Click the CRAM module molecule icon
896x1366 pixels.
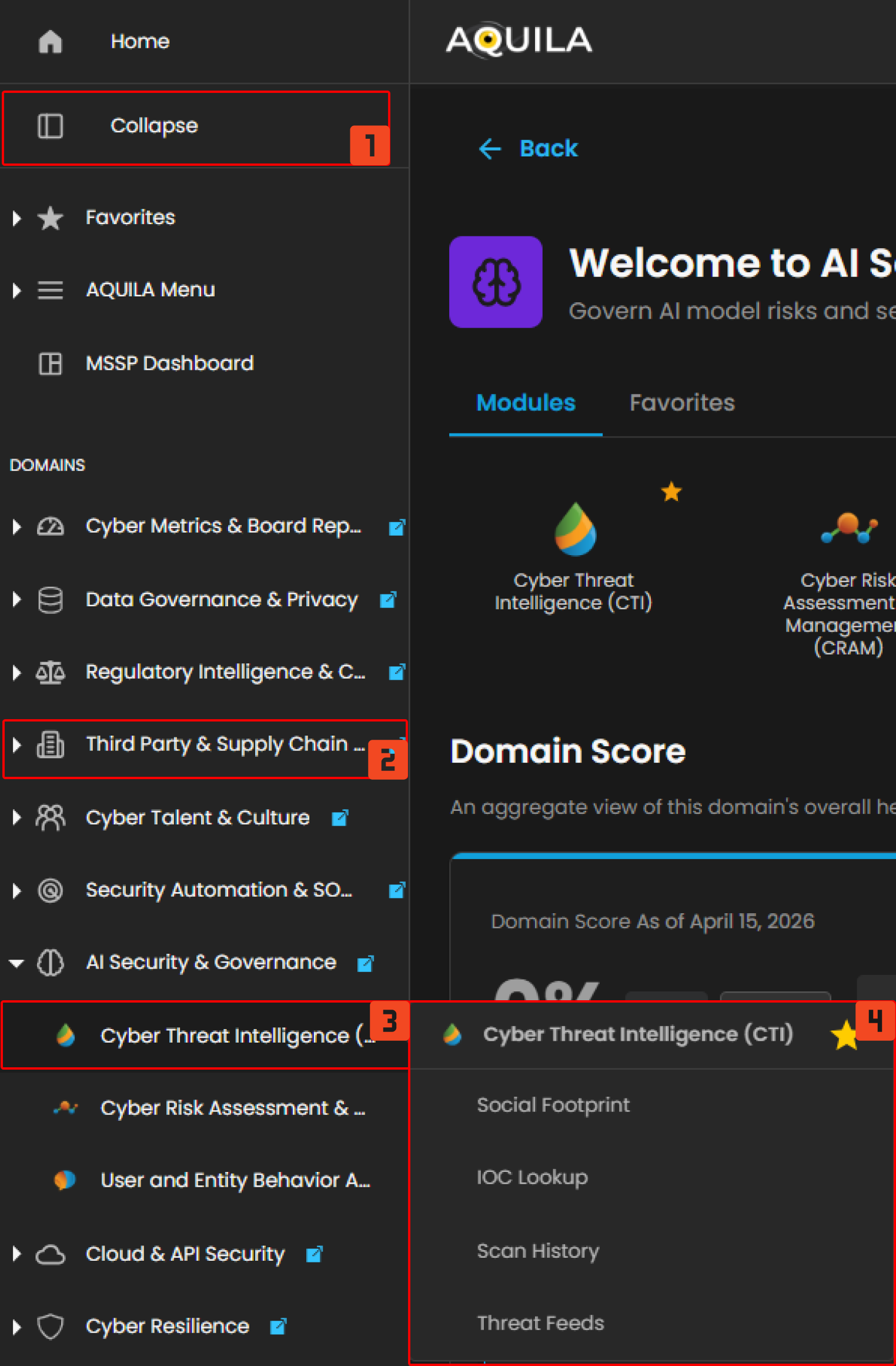pyautogui.click(x=849, y=527)
